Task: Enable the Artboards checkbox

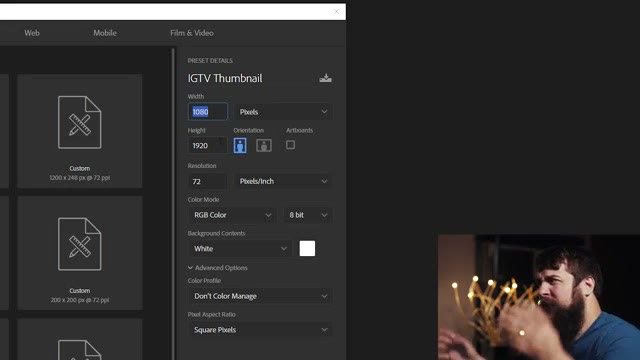Action: point(290,145)
